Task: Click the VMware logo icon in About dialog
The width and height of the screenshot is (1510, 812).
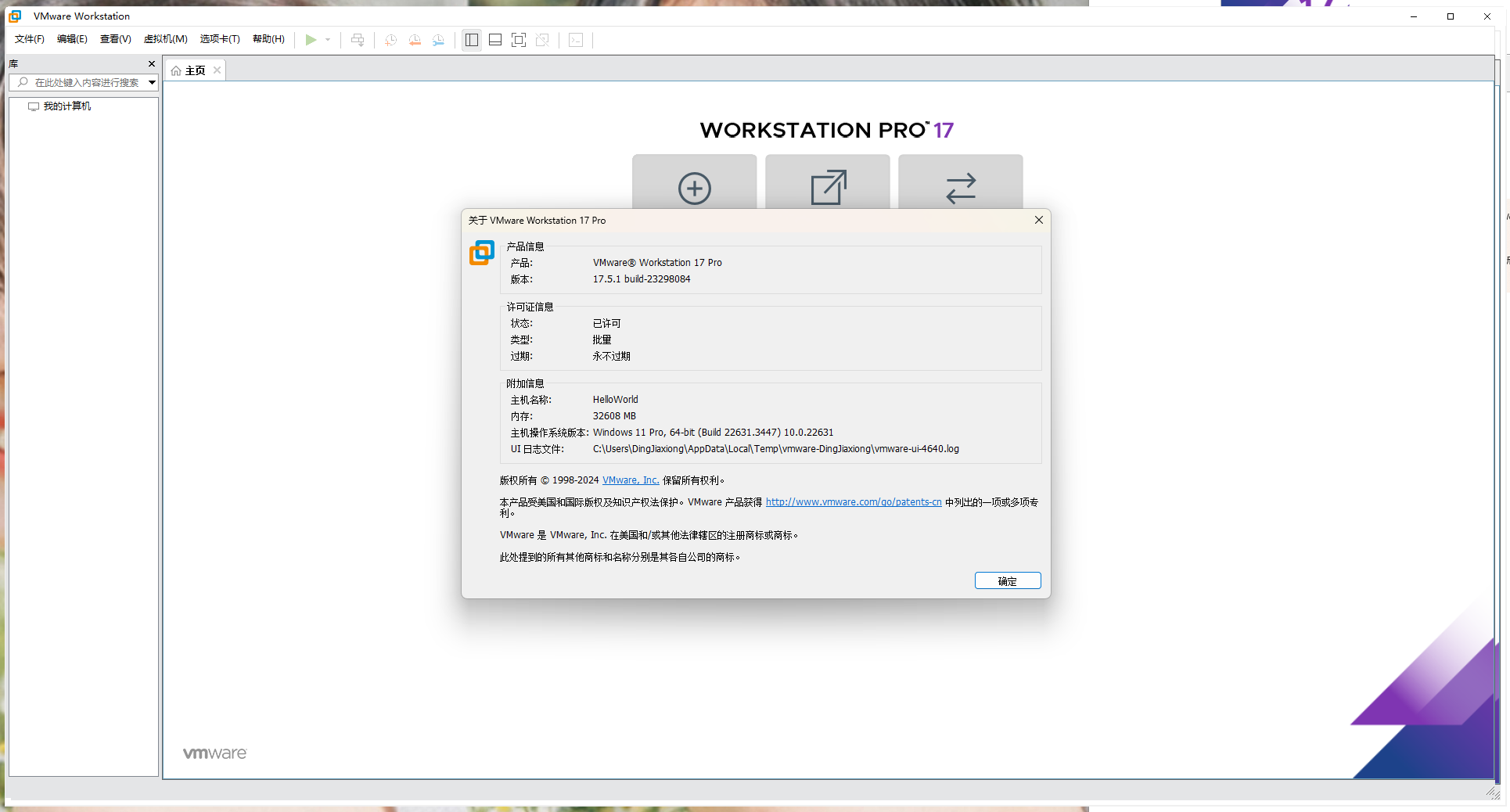Action: tap(482, 253)
